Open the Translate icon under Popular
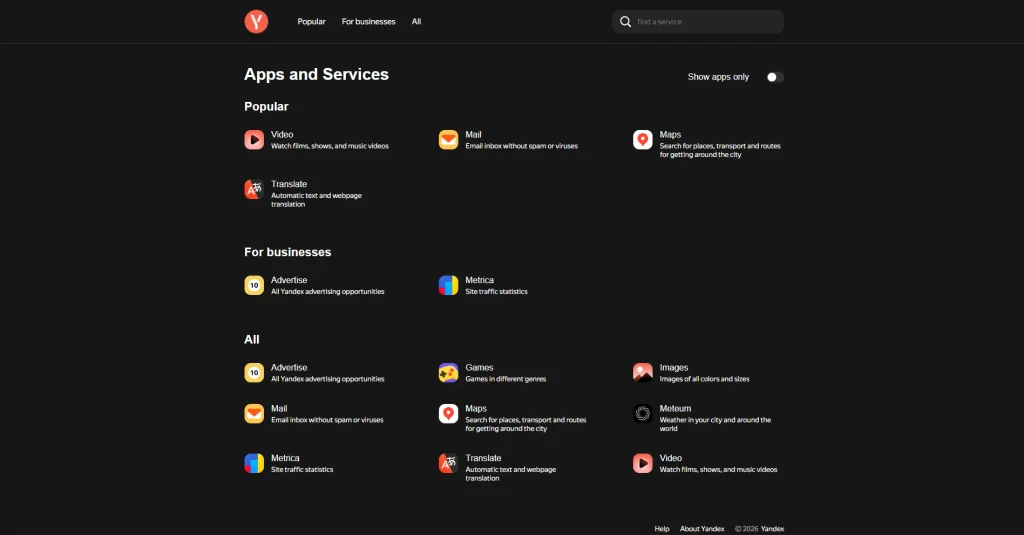The width and height of the screenshot is (1024, 535). (254, 189)
